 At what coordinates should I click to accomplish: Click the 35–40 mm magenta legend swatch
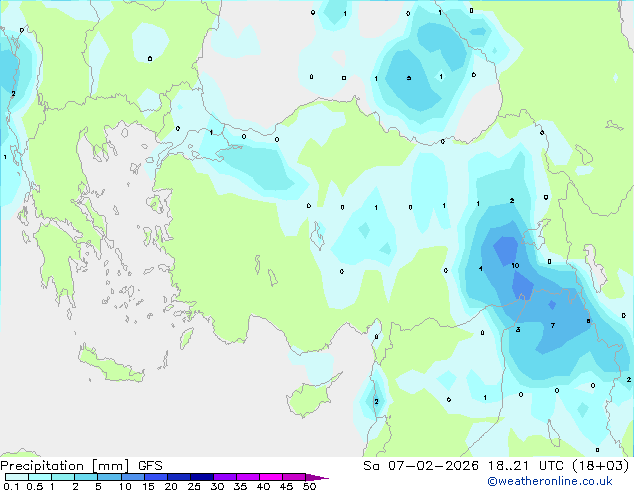pos(248,477)
